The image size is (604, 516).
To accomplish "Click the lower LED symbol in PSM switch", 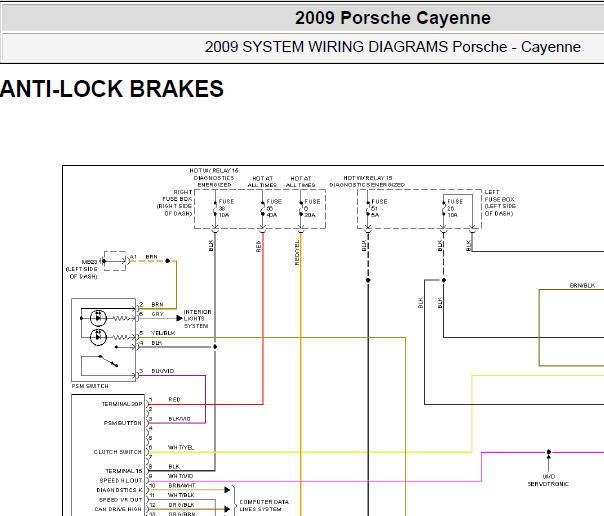I will click(x=98, y=337).
